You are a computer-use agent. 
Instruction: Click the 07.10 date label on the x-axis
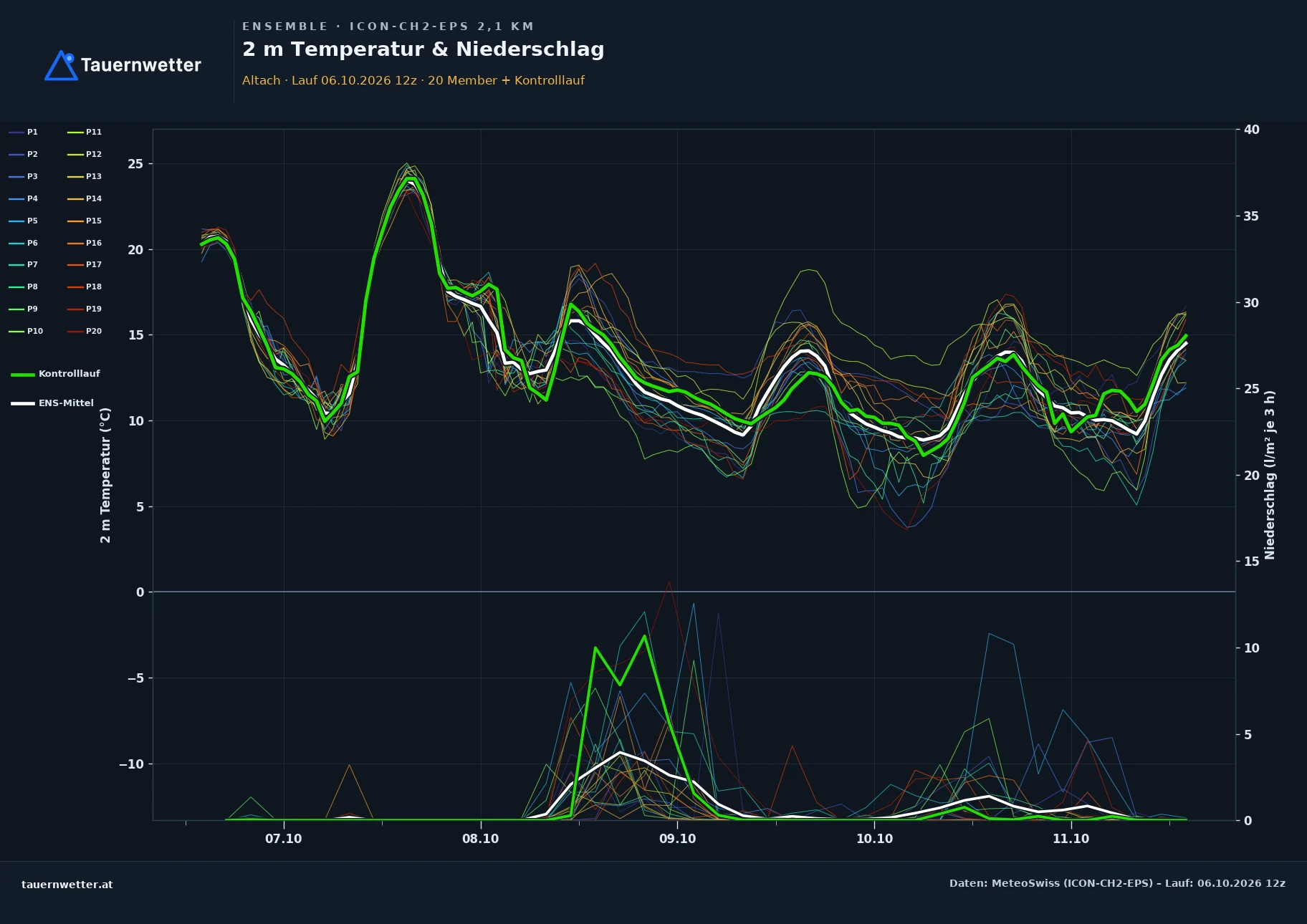284,839
